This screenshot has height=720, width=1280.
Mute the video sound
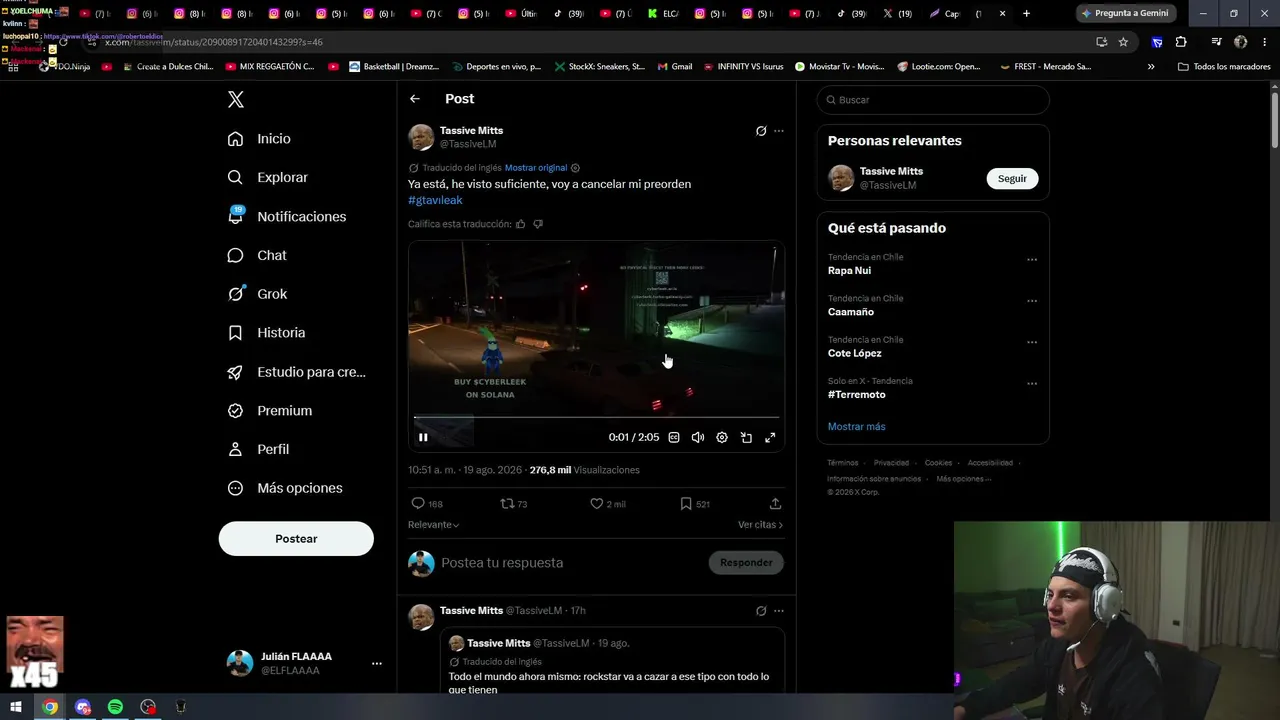pos(698,437)
